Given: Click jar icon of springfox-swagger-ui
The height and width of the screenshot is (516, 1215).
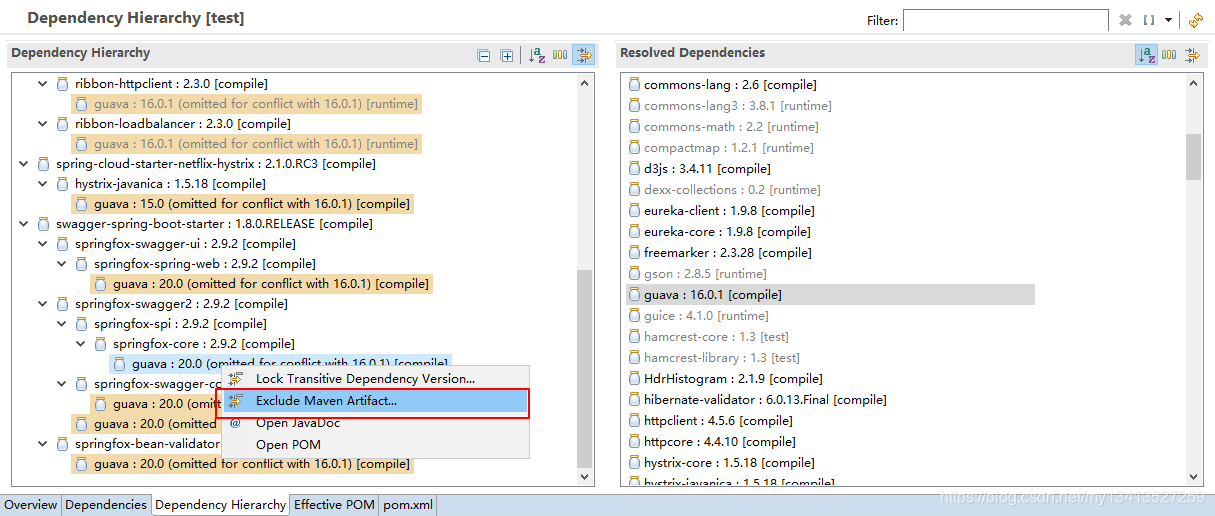Looking at the screenshot, I should [x=62, y=244].
